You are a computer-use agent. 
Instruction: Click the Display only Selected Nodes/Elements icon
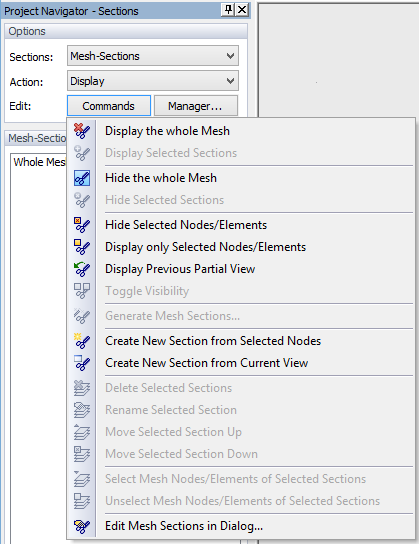(82, 247)
